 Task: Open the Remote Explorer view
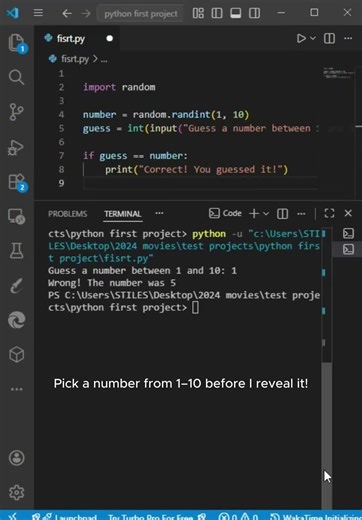point(16,217)
